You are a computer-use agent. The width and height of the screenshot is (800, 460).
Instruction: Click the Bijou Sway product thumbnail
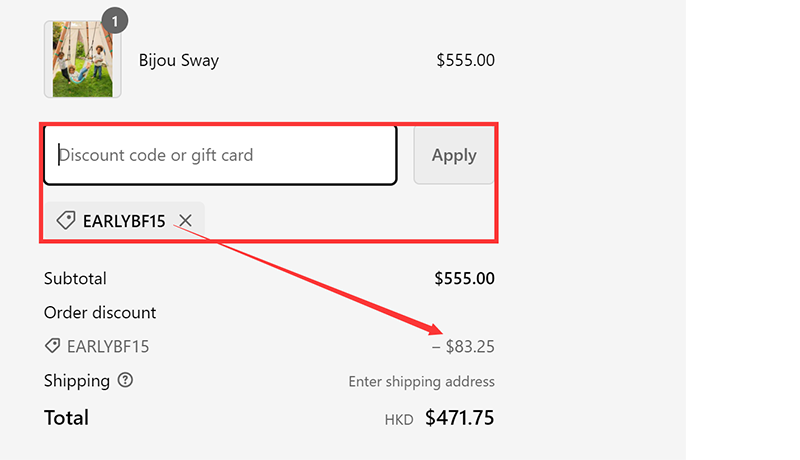point(82,60)
